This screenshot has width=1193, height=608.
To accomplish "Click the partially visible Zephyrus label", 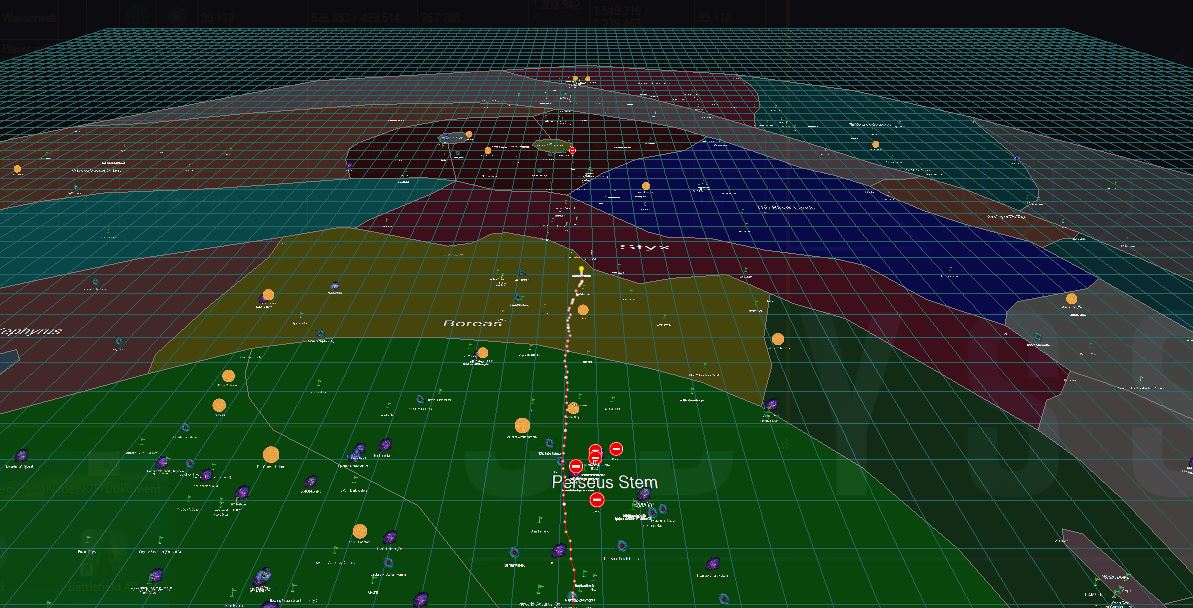I will [30, 330].
